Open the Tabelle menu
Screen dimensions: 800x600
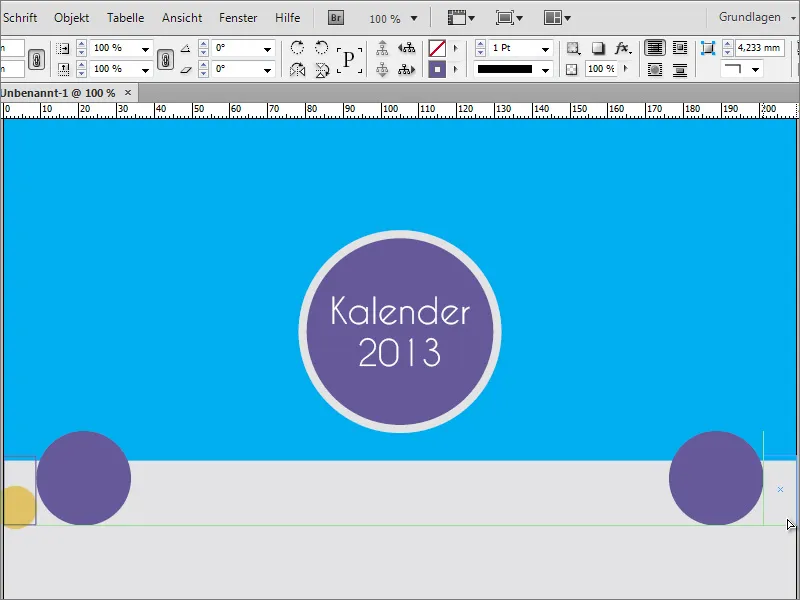[x=126, y=18]
